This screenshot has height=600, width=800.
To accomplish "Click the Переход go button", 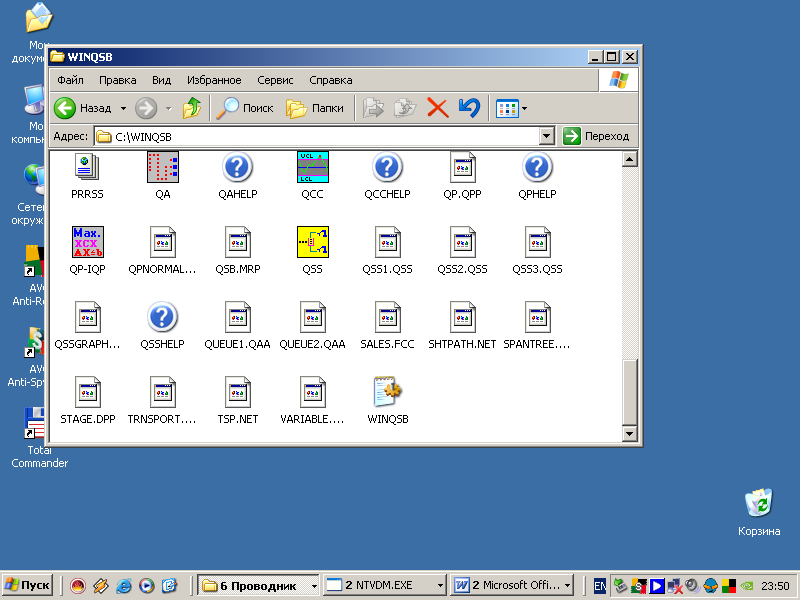I will 596,136.
